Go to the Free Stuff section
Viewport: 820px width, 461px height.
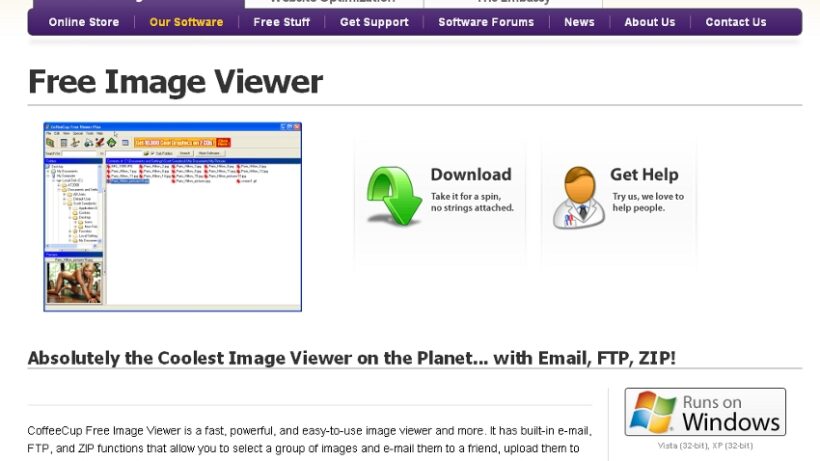click(281, 22)
